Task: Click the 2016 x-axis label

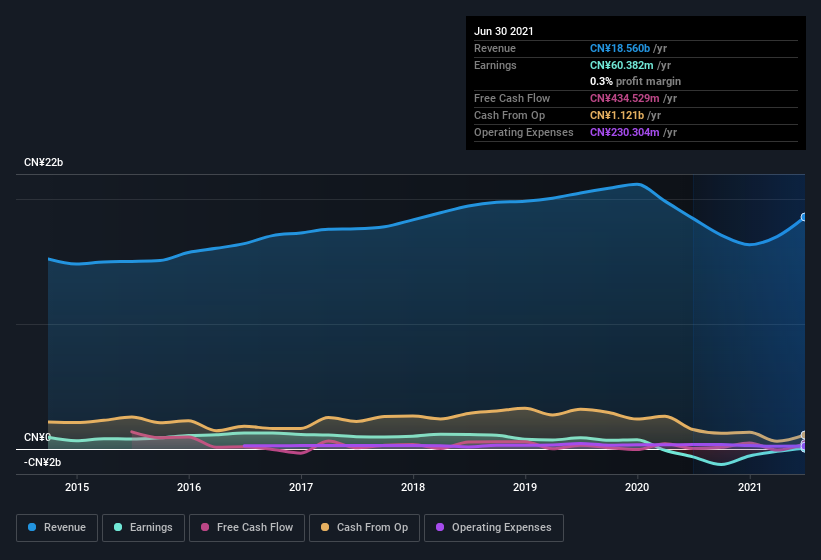Action: 189,487
